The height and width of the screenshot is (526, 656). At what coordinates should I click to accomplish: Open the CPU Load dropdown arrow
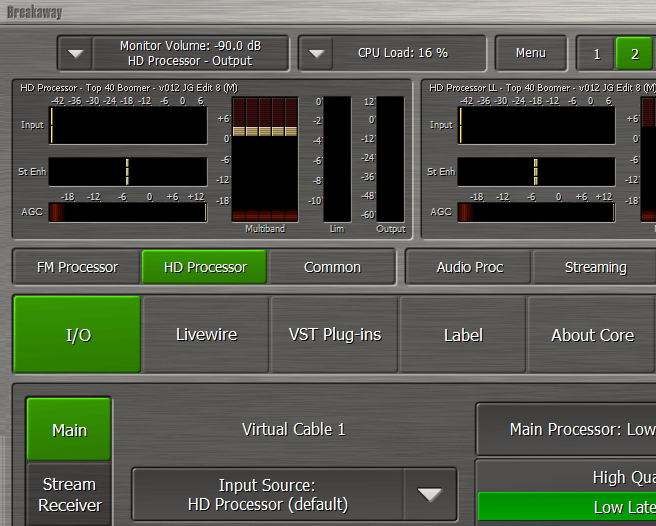click(x=316, y=54)
